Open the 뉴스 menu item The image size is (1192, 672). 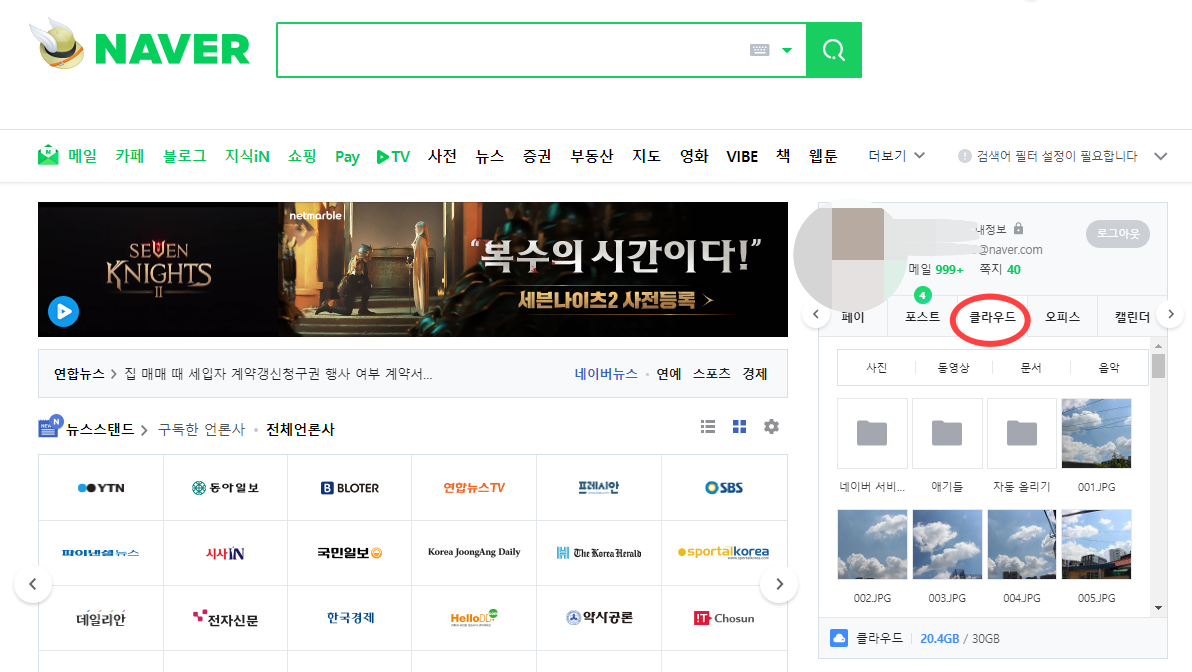point(490,156)
